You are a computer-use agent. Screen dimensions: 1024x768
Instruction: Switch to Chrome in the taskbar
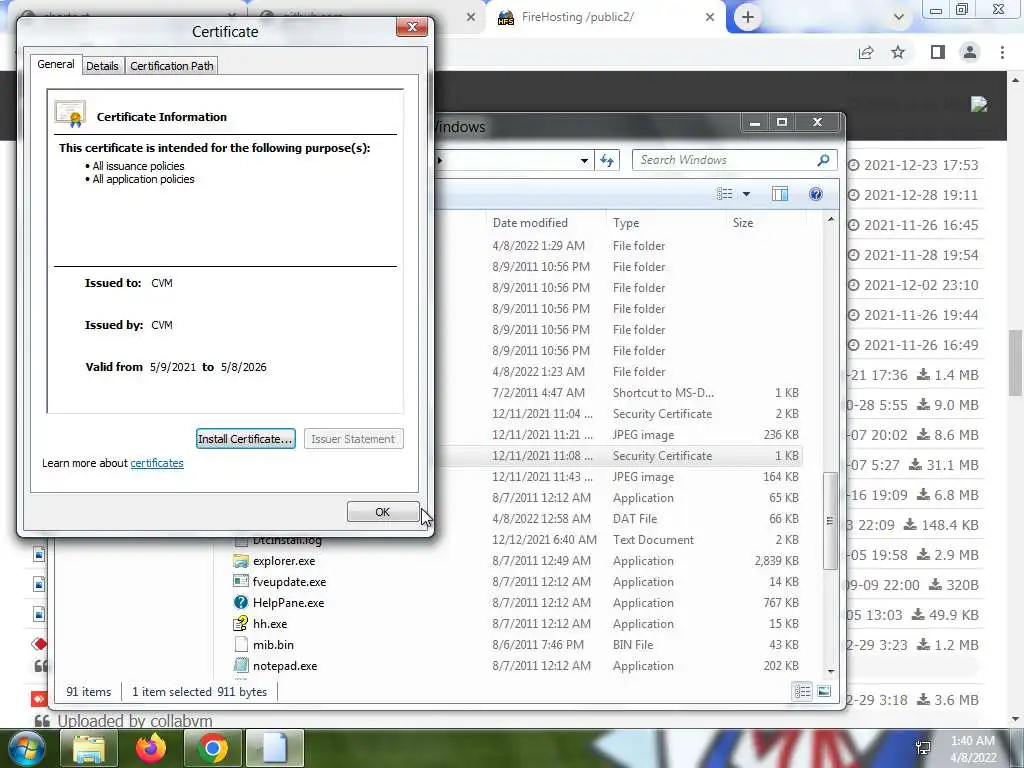[213, 748]
